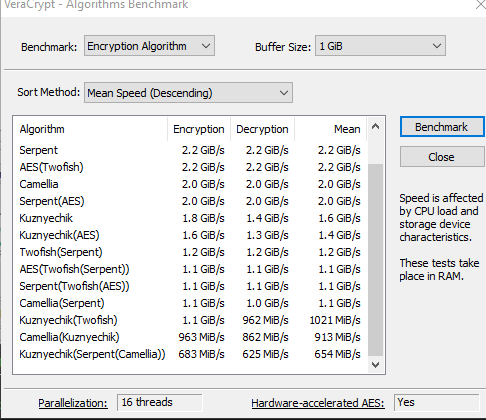The width and height of the screenshot is (486, 420).
Task: Select the Camellia(Kuznyechik) row
Action: tap(190, 337)
